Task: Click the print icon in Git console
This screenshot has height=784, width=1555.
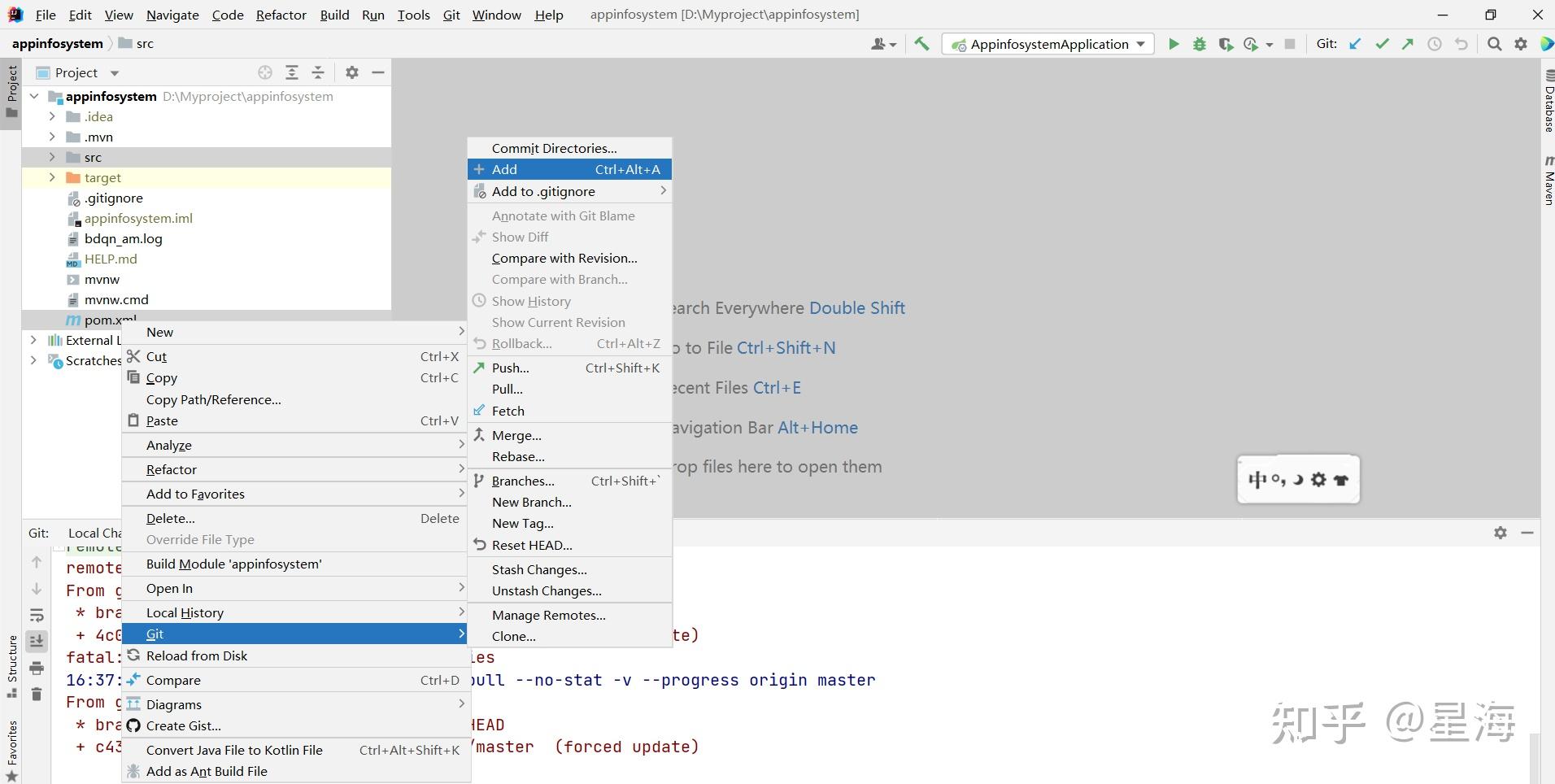Action: click(37, 668)
